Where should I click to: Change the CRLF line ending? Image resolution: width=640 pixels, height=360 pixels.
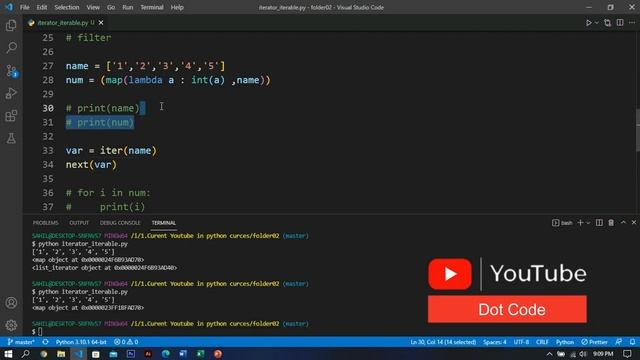tap(542, 342)
